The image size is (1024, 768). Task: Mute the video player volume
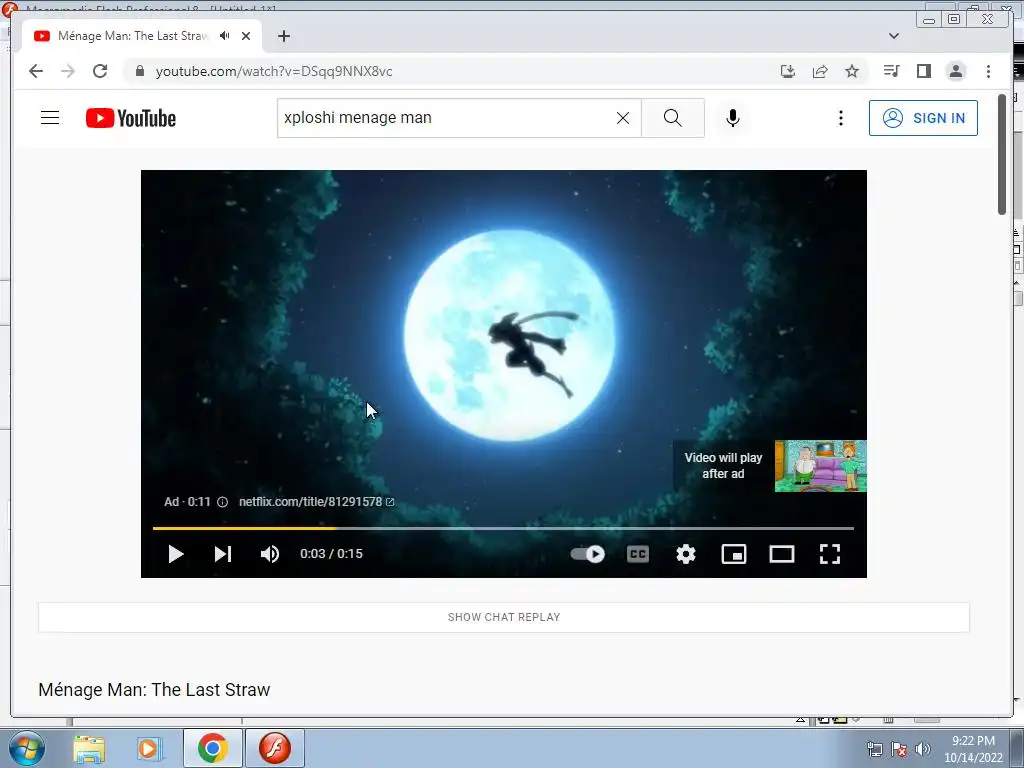tap(270, 554)
